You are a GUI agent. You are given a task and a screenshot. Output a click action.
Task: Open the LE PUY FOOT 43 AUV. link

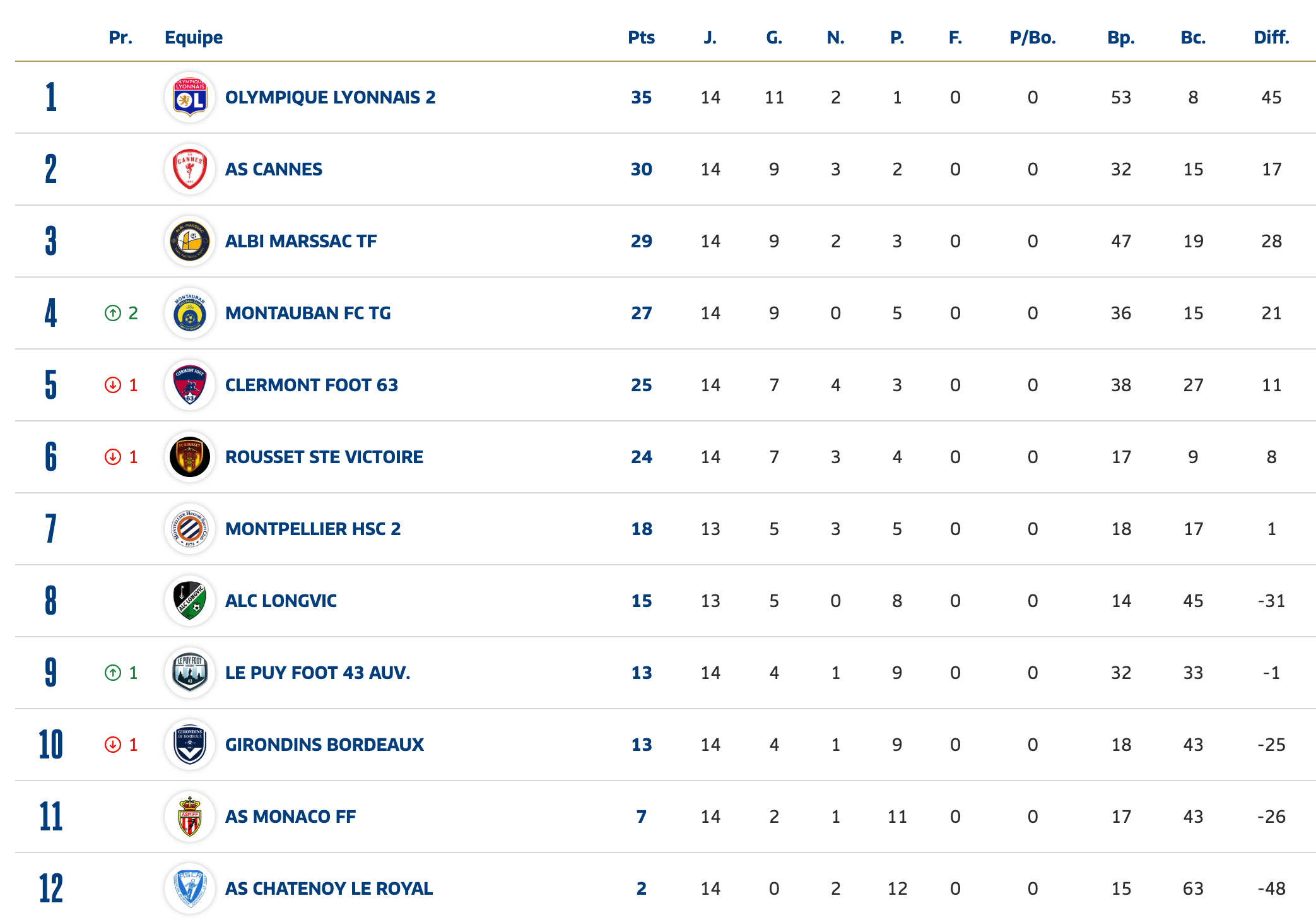click(317, 673)
